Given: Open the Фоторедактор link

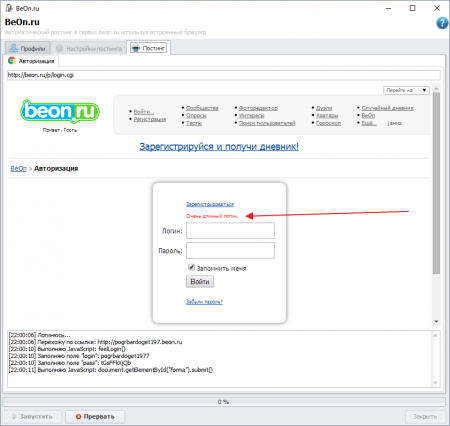Looking at the screenshot, I should tap(258, 108).
